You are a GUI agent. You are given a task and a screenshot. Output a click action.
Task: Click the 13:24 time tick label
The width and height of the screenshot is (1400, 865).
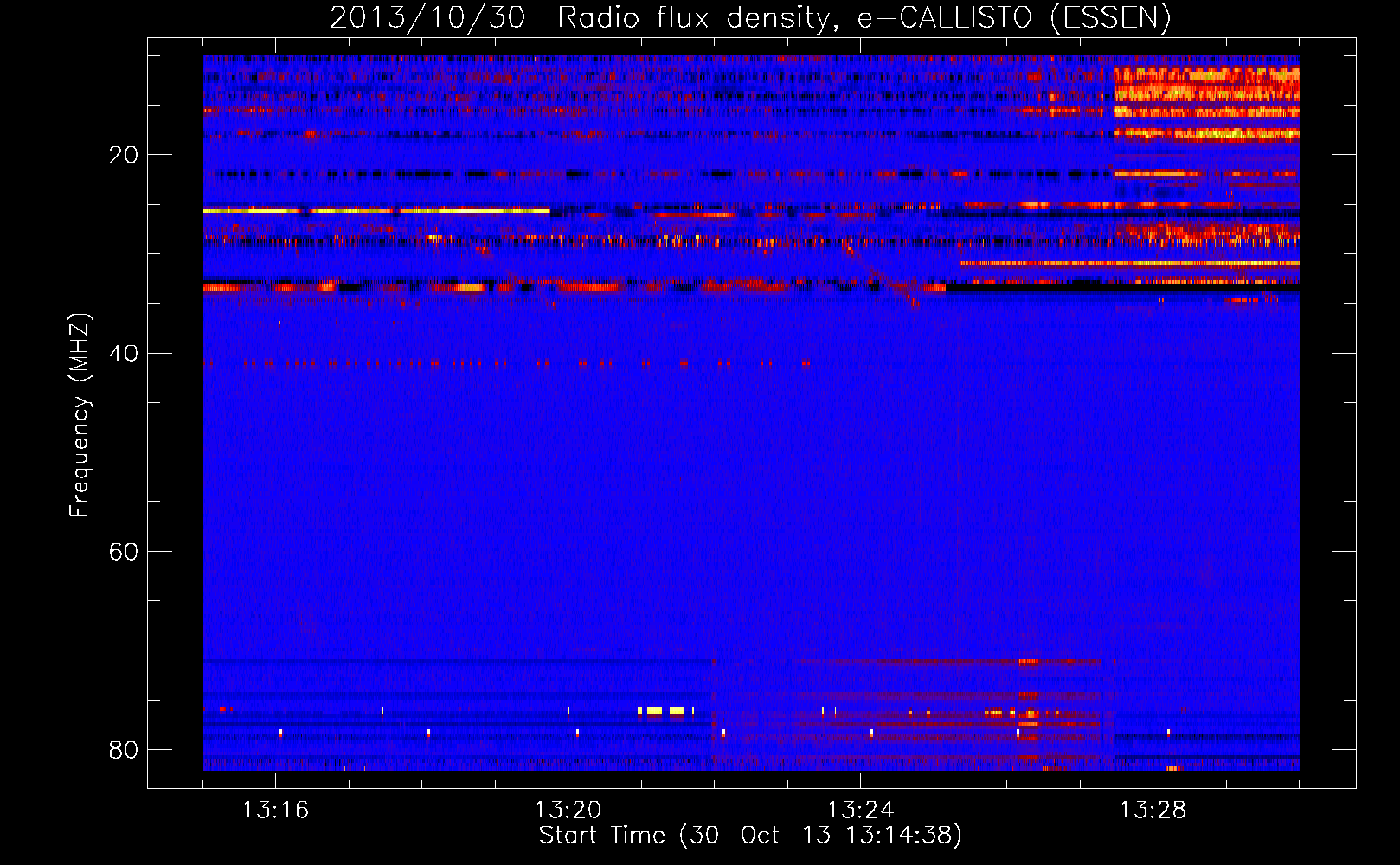click(860, 810)
